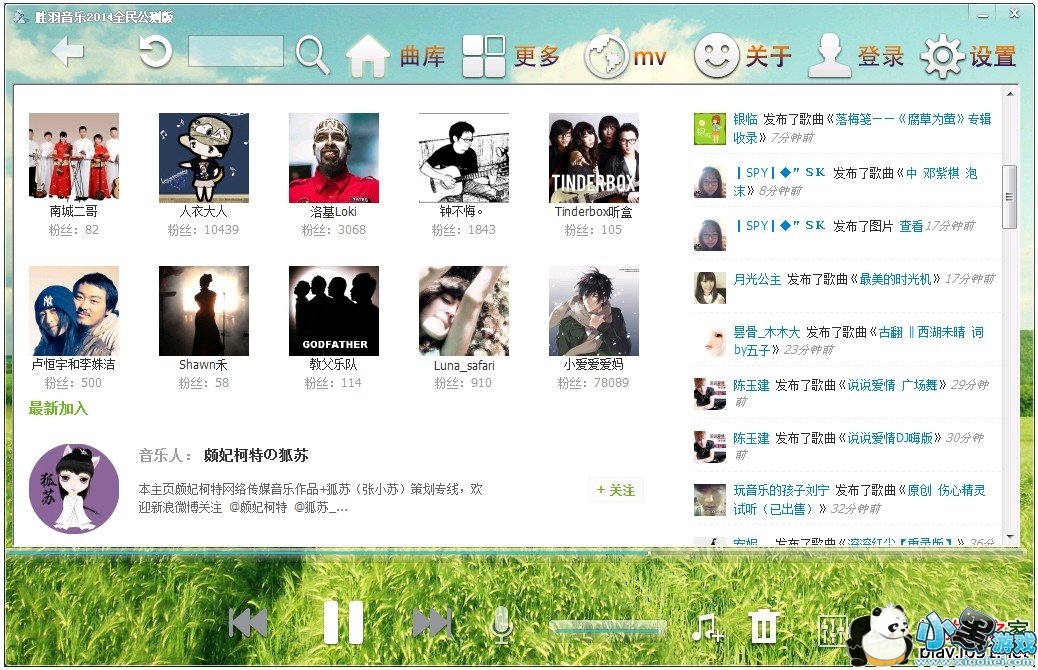Click the + 关注 follow button
1038x670 pixels.
[x=616, y=490]
